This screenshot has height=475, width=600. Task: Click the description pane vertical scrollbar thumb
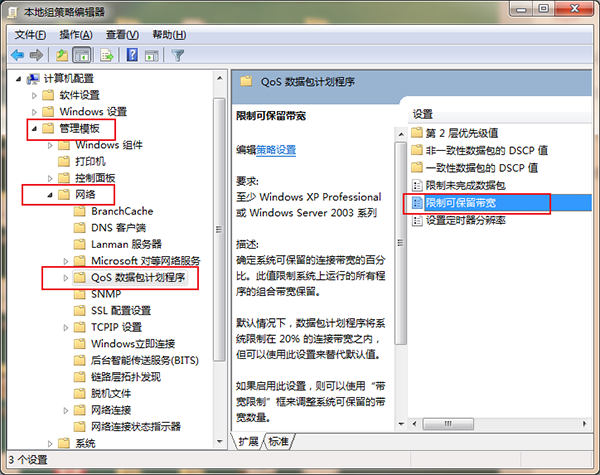[x=401, y=243]
